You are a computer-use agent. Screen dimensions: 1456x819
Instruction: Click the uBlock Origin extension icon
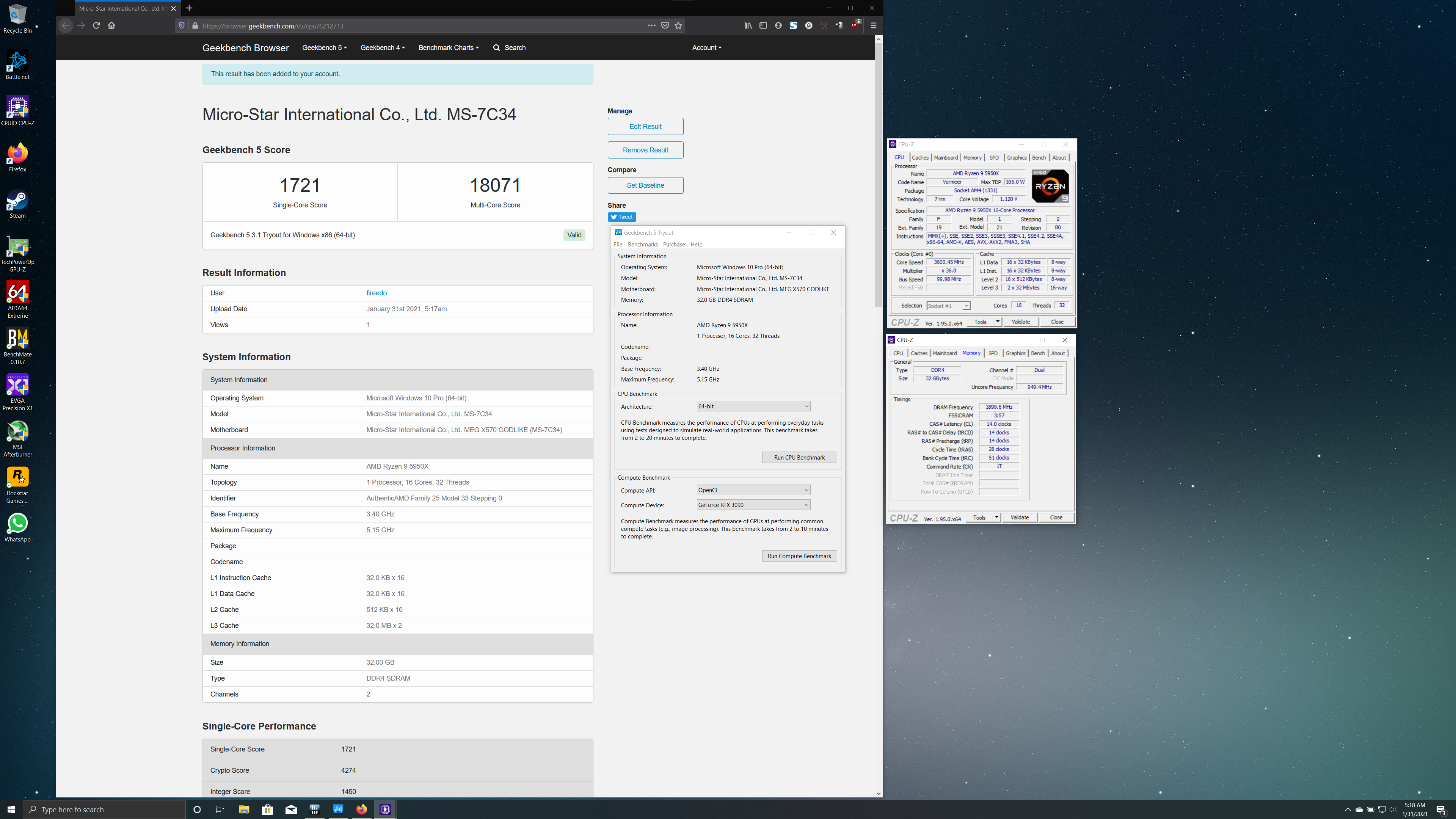(x=855, y=25)
